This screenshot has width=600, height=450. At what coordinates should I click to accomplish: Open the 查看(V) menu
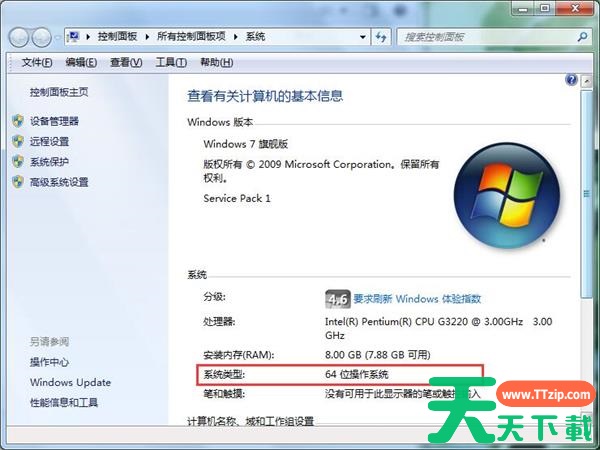pyautogui.click(x=126, y=62)
